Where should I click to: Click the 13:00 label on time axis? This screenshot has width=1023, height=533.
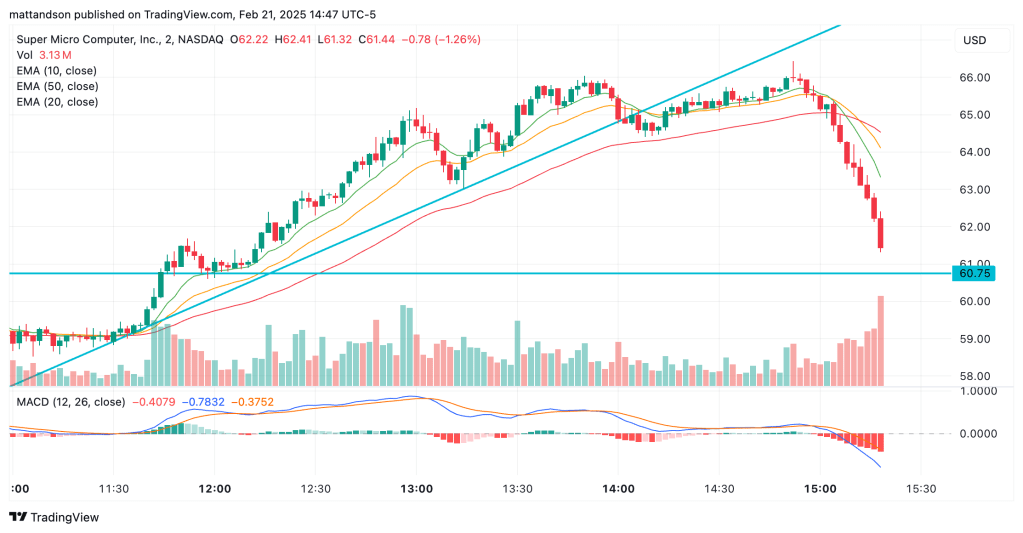416,489
